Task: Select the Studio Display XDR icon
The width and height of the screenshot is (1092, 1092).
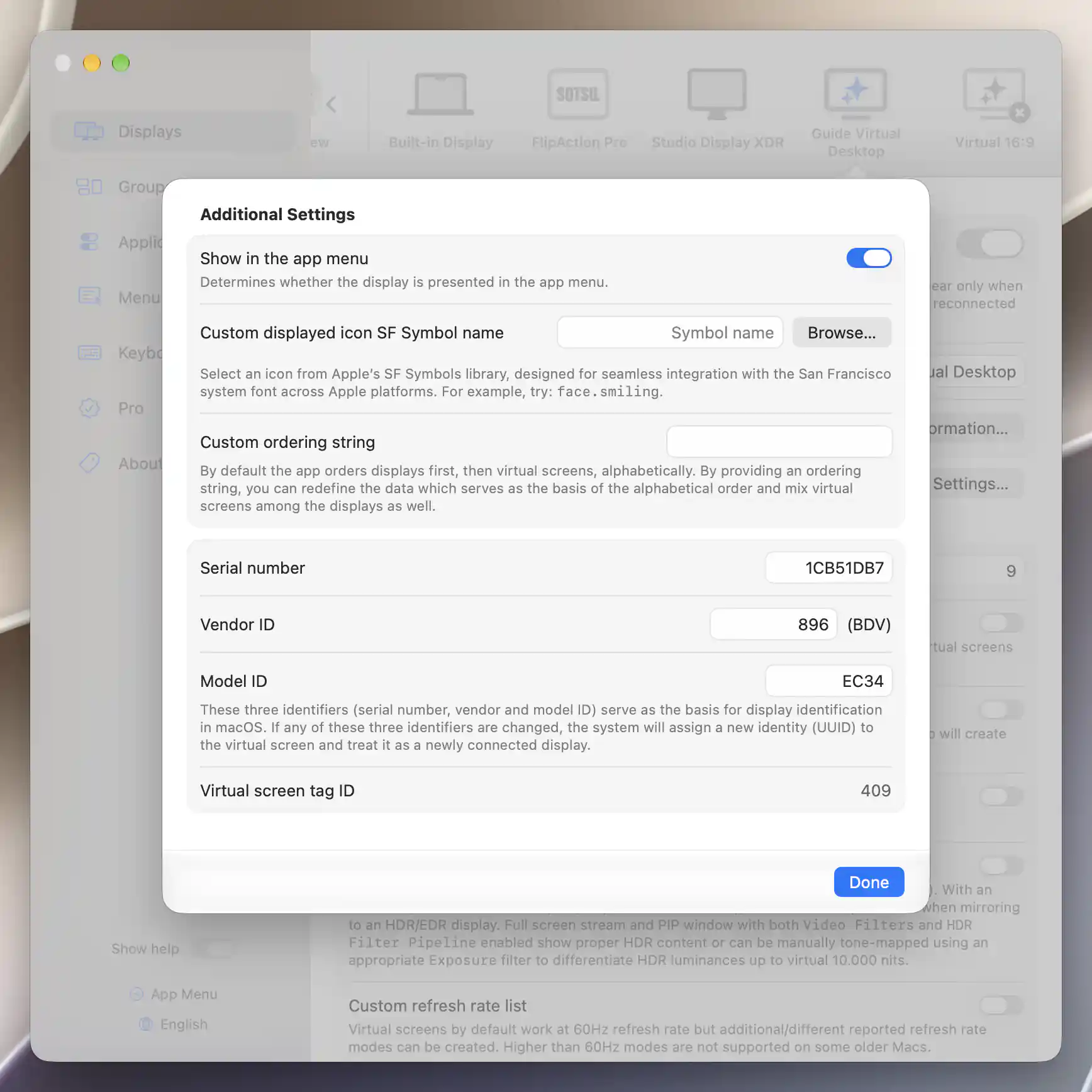Action: (x=716, y=94)
